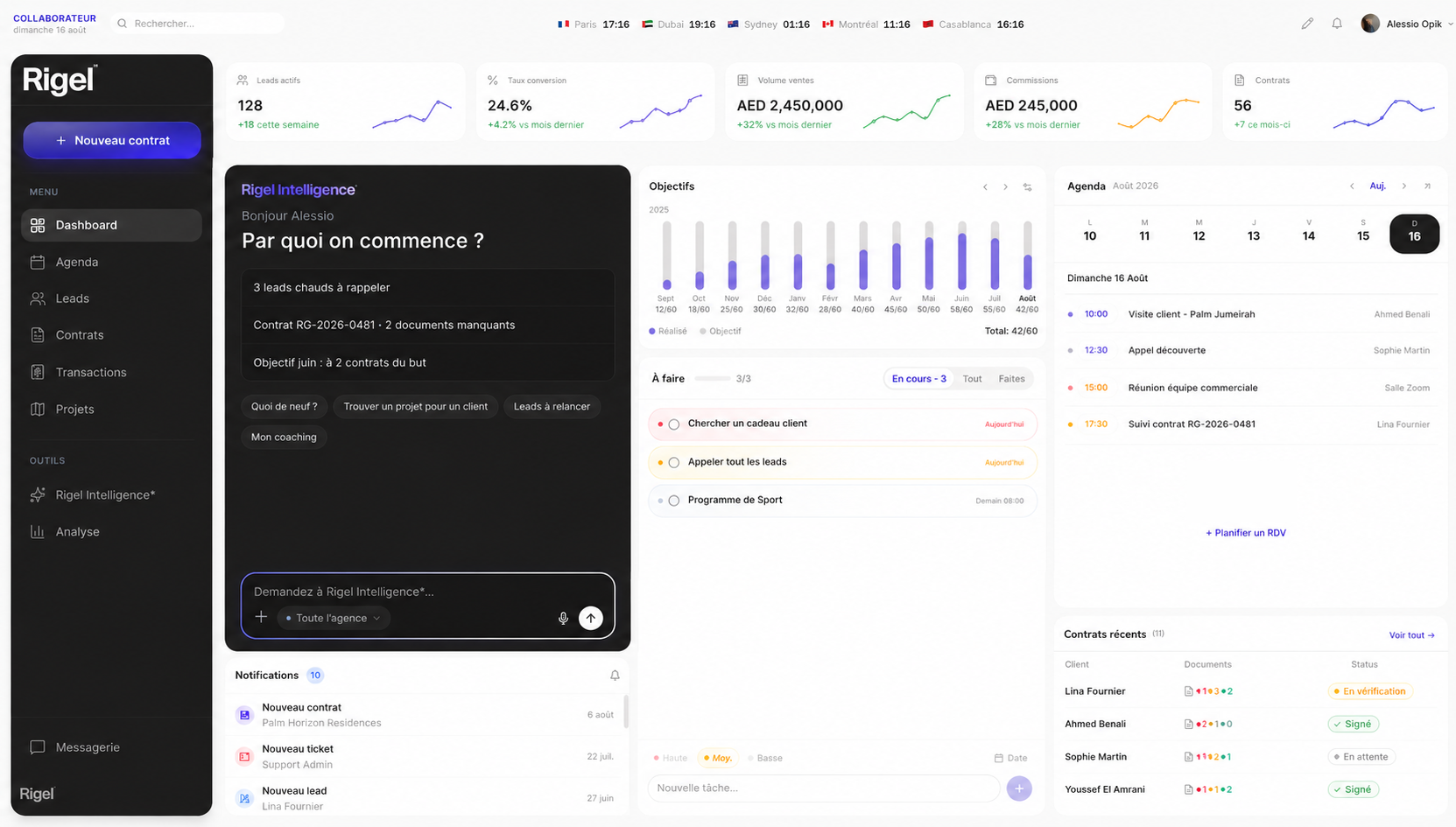Click the microphone icon in Rigel Intelligence
Image resolution: width=1456 pixels, height=827 pixels.
[563, 618]
